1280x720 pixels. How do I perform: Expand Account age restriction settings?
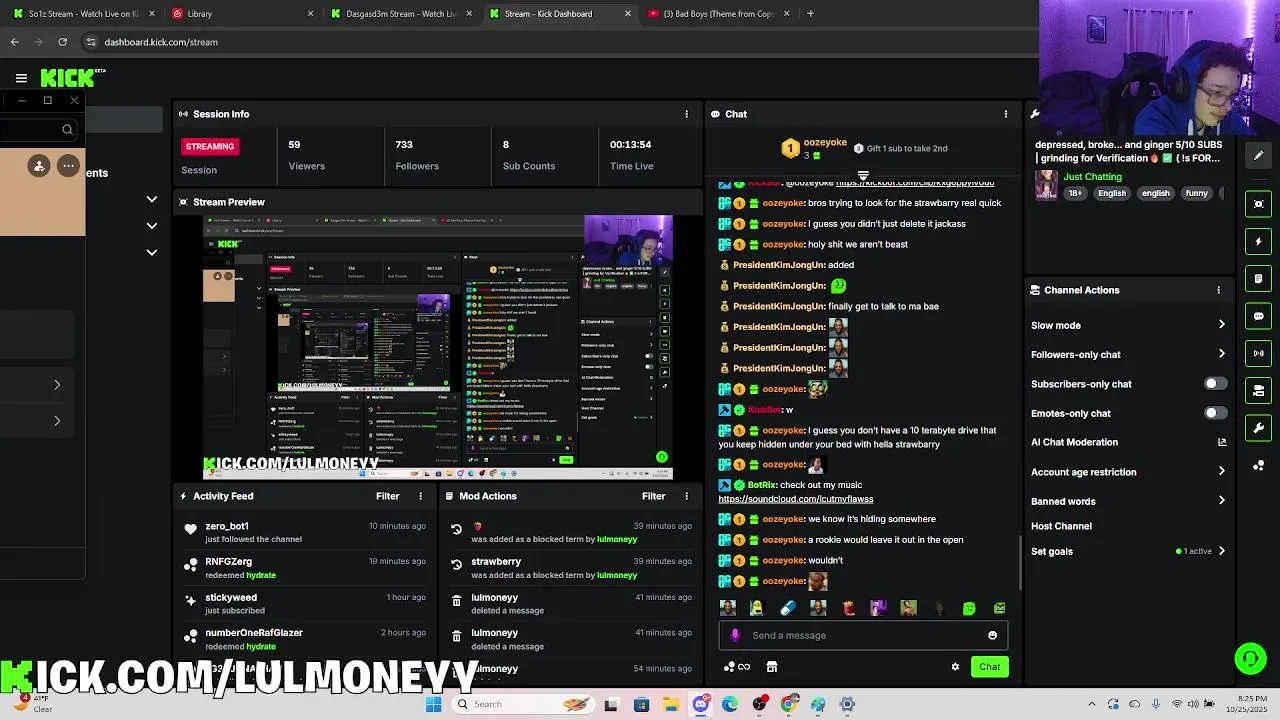[1221, 472]
